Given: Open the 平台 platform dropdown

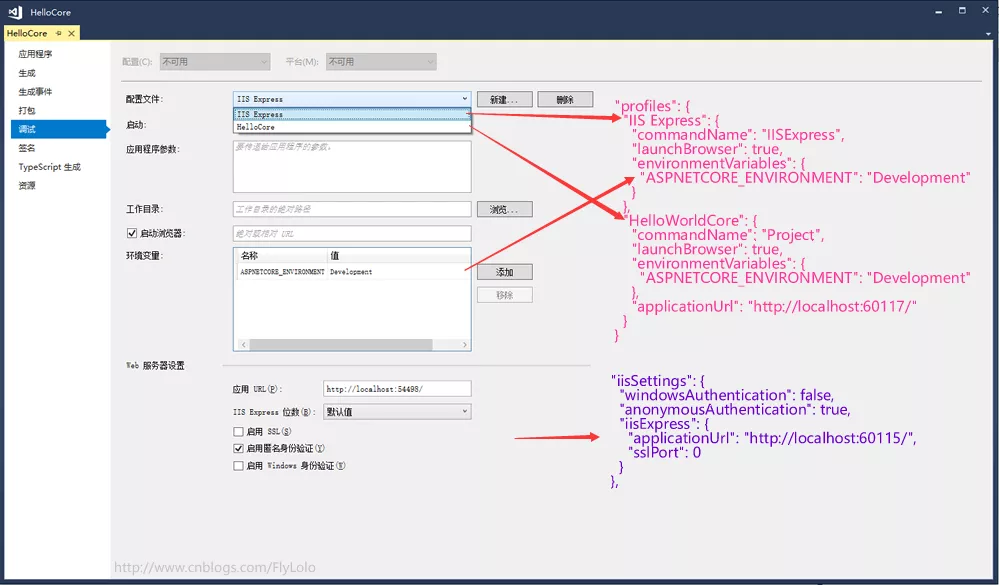Looking at the screenshot, I should coord(380,61).
